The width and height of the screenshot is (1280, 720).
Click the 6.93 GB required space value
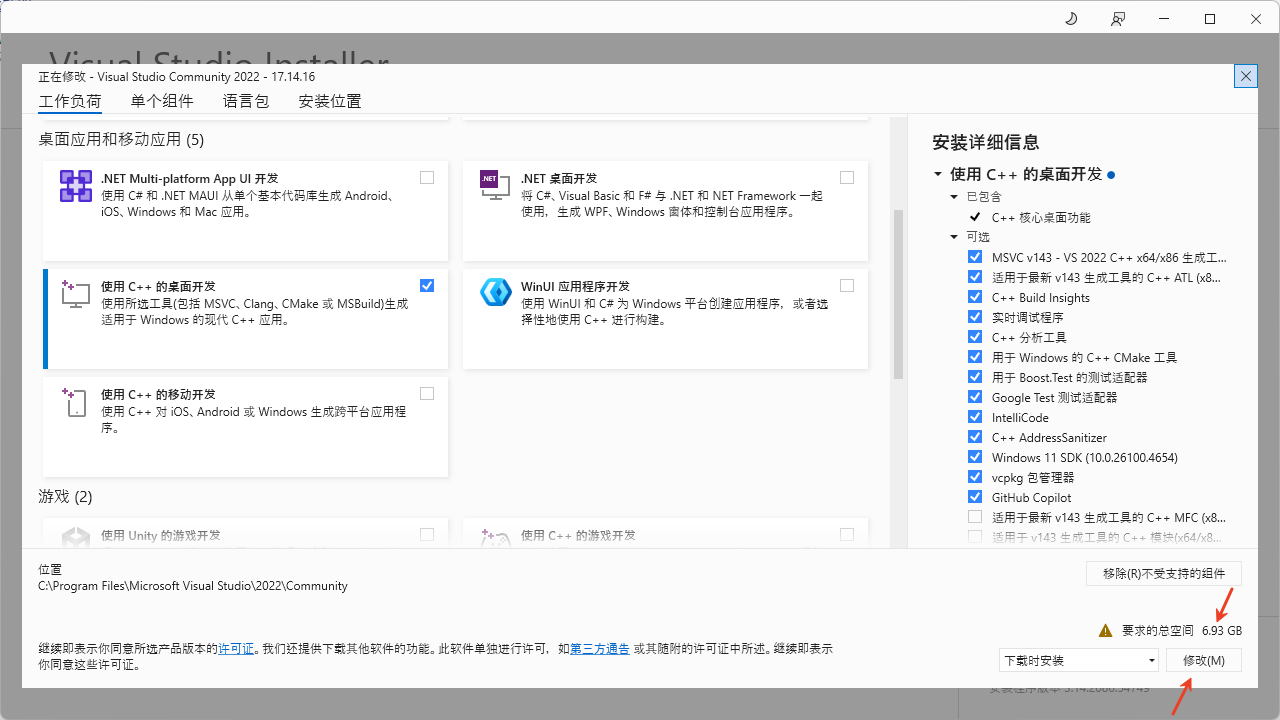pyautogui.click(x=1222, y=631)
